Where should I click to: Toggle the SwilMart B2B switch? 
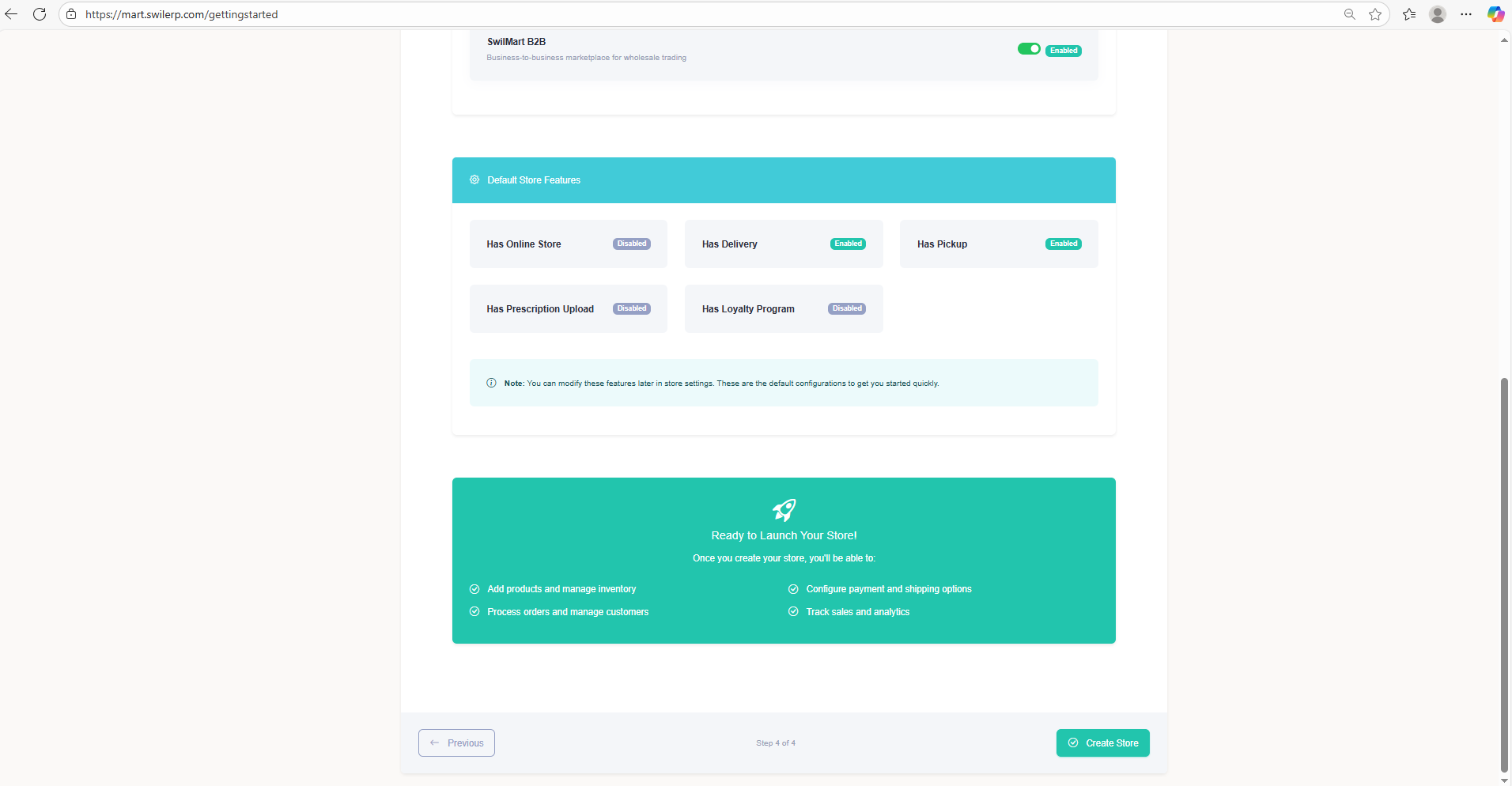coord(1029,49)
